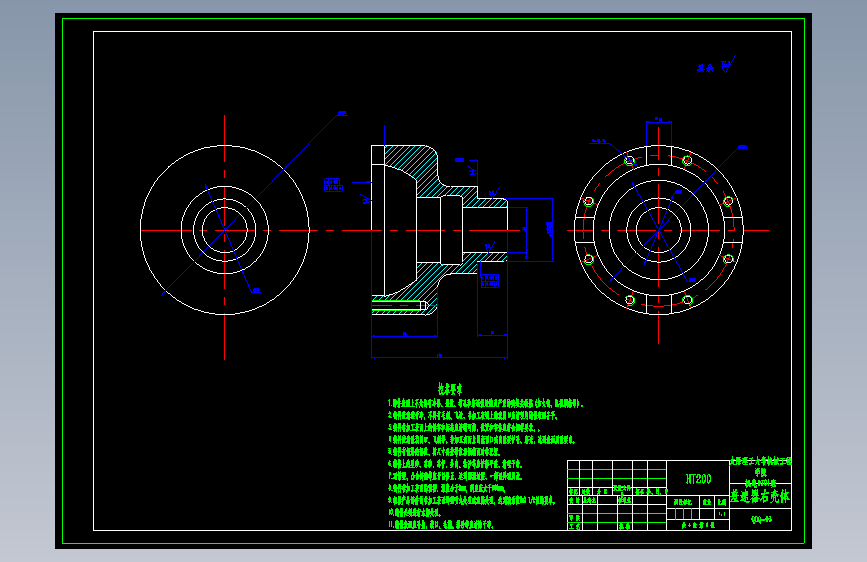Image resolution: width=867 pixels, height=562 pixels.
Task: Click the left circular front view
Action: (224, 230)
